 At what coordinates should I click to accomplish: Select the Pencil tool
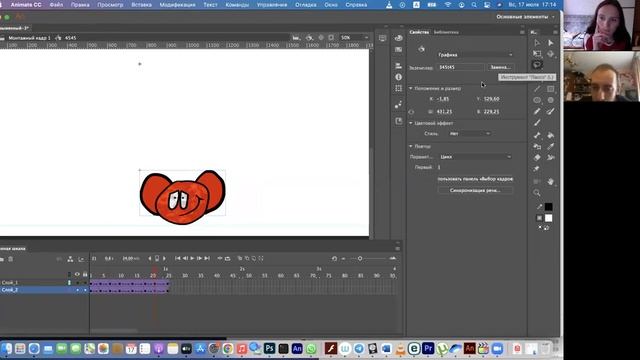pyautogui.click(x=537, y=111)
